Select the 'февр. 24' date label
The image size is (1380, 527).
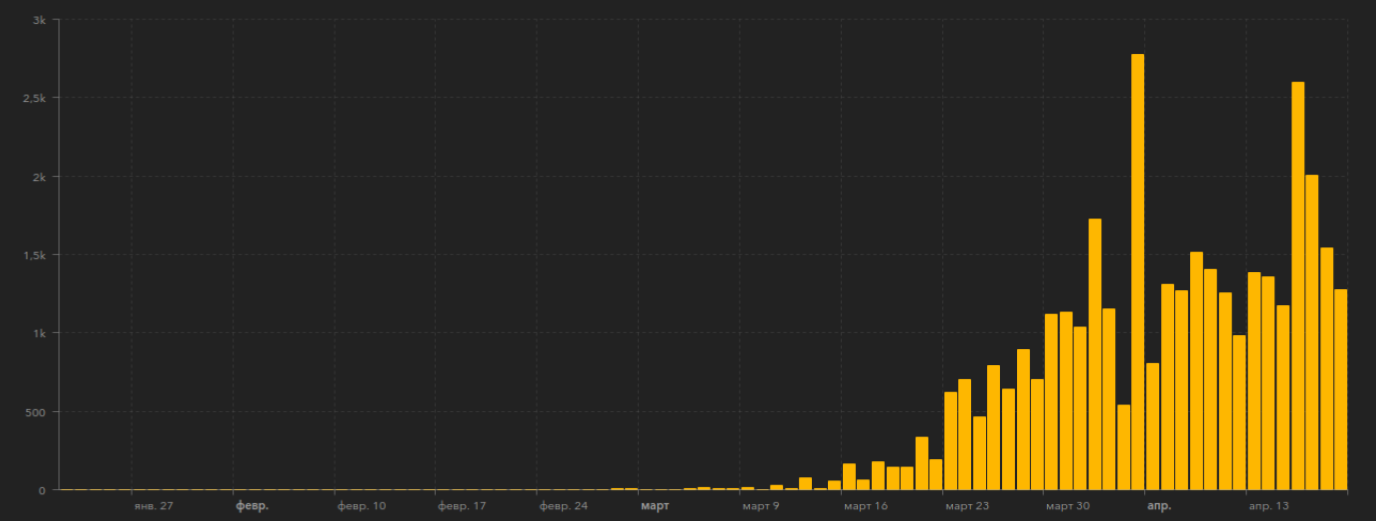tap(563, 506)
